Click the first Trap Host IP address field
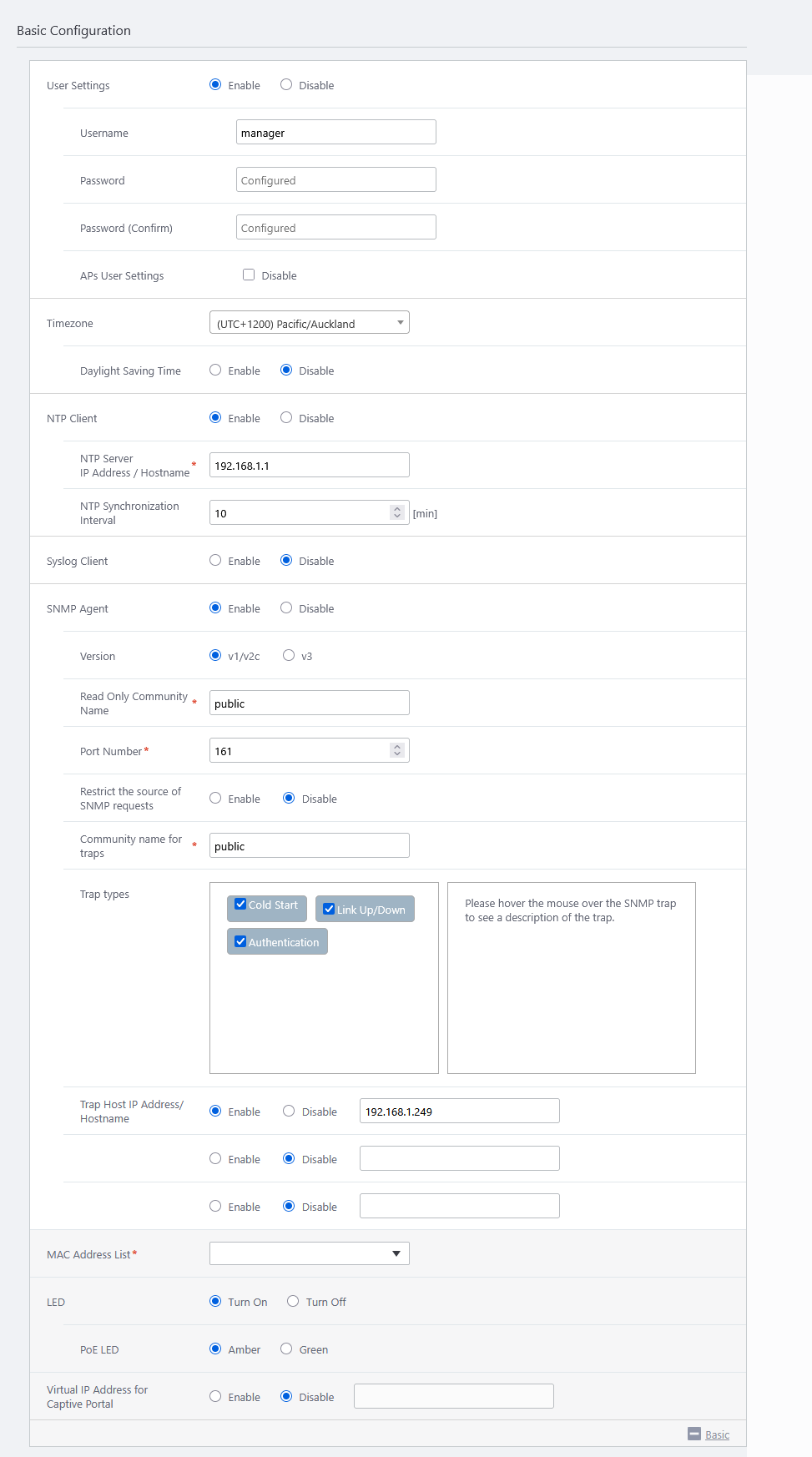 click(x=459, y=1112)
